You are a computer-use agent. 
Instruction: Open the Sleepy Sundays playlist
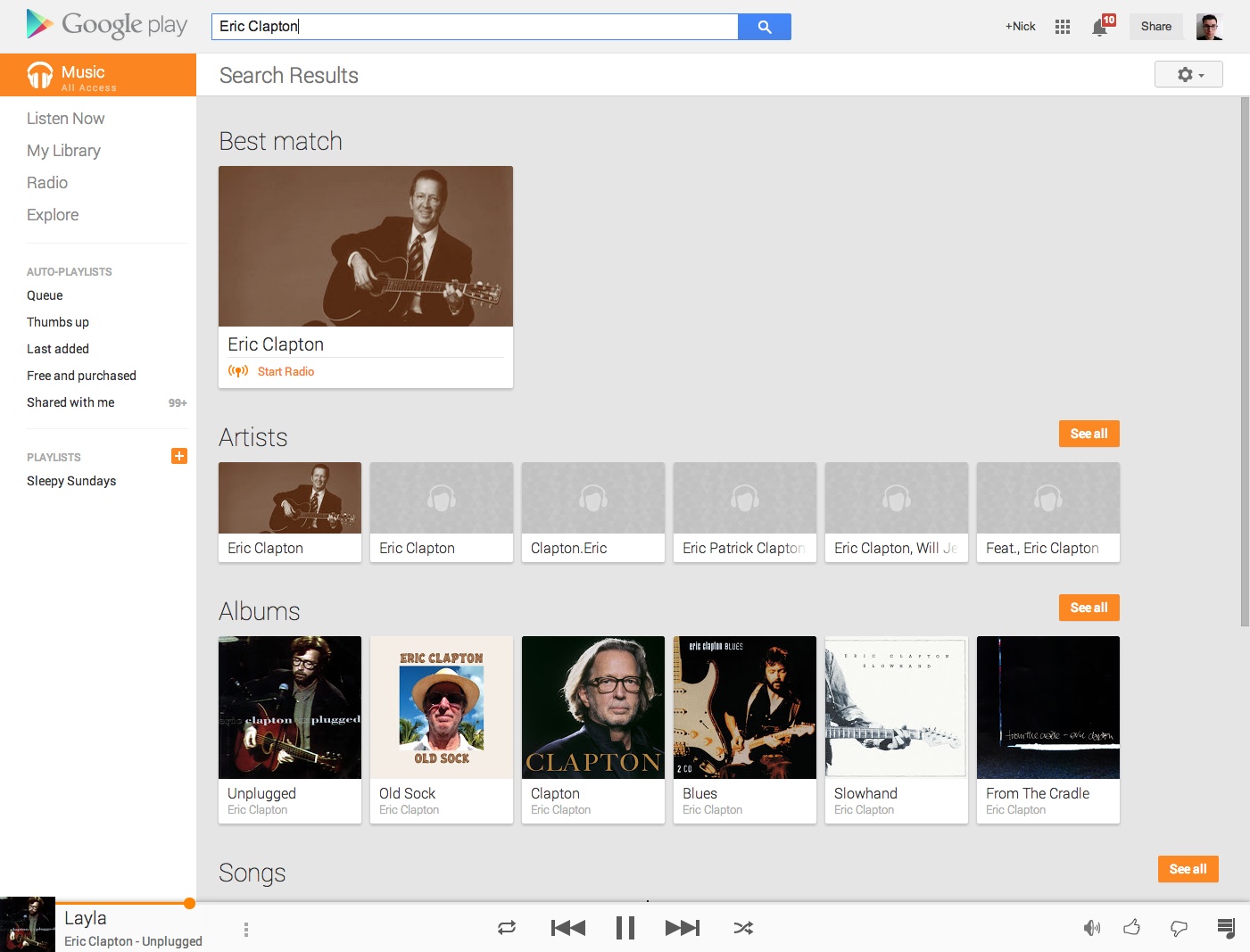coord(71,481)
